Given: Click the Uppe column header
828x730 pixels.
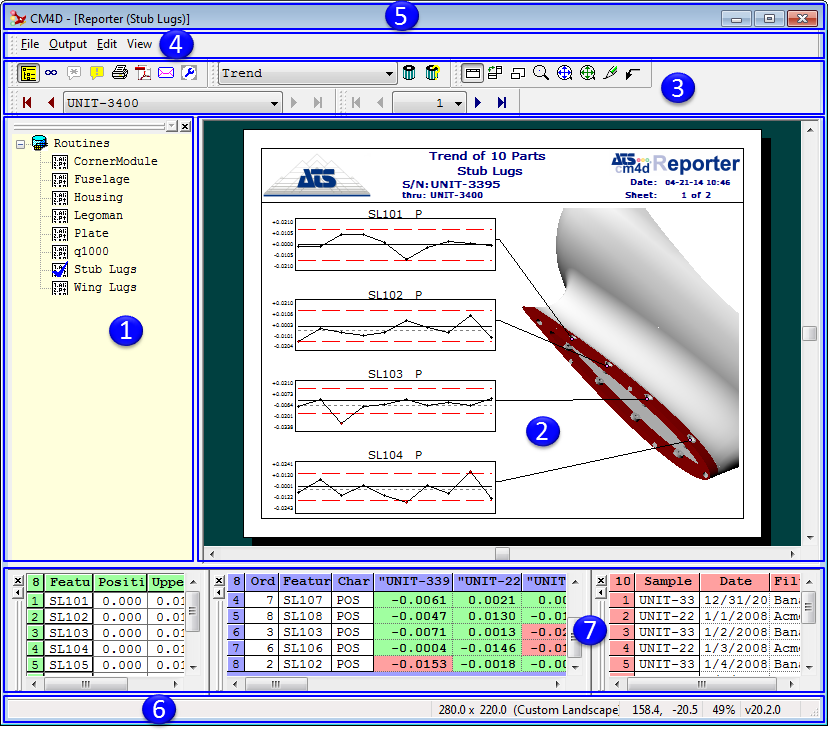Looking at the screenshot, I should [166, 582].
